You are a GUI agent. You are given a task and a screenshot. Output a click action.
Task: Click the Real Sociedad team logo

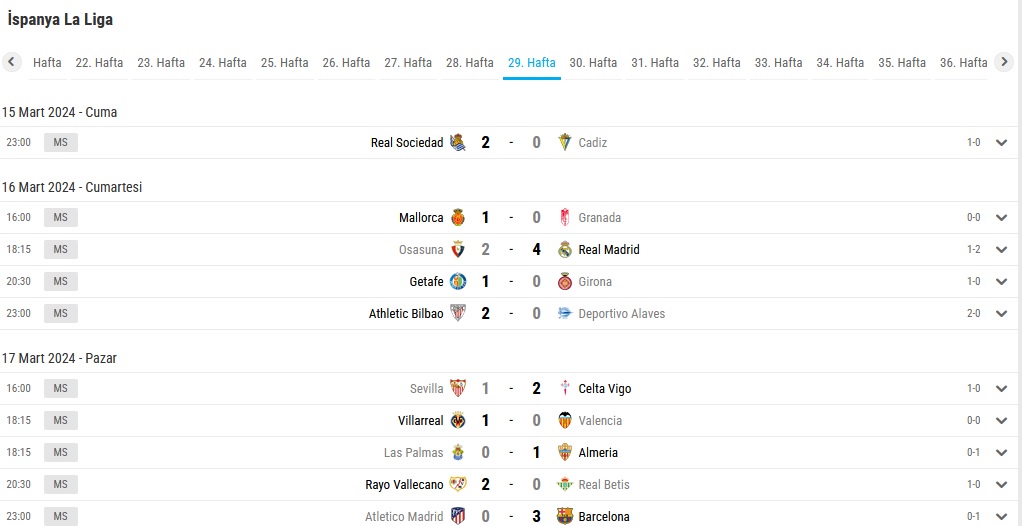pos(458,143)
